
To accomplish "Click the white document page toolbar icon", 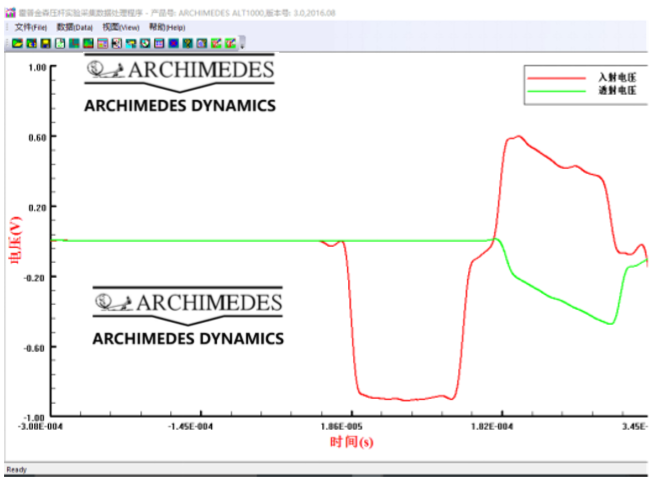I will point(60,43).
